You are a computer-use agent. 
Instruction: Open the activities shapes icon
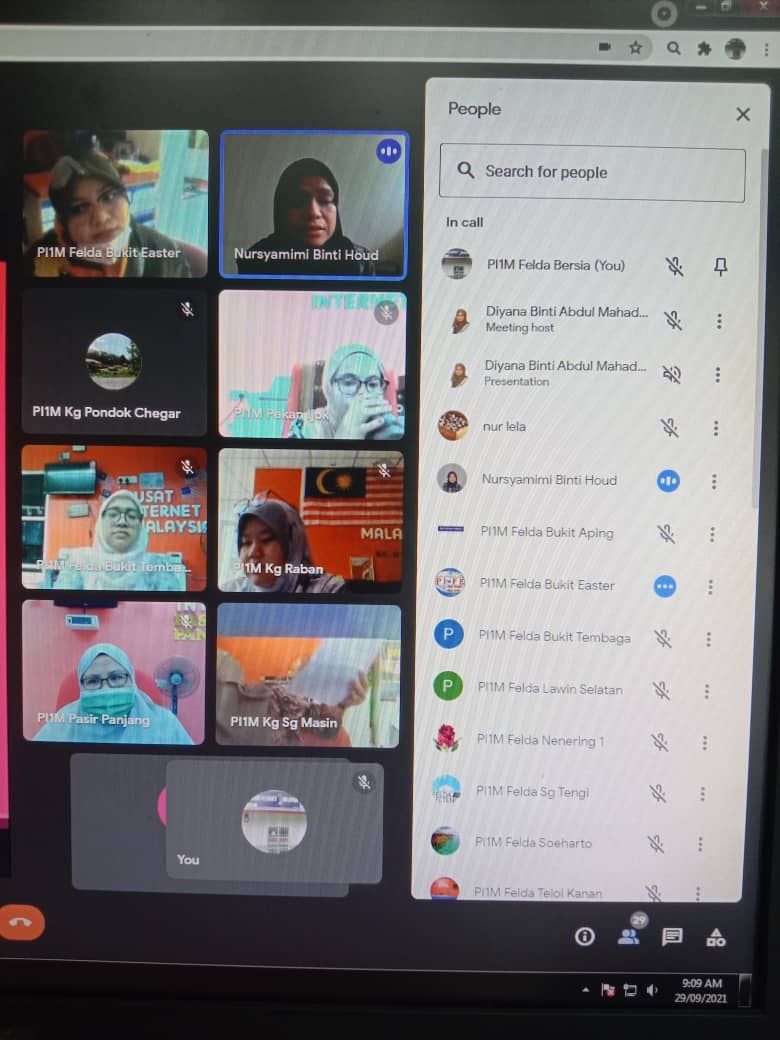click(x=716, y=937)
